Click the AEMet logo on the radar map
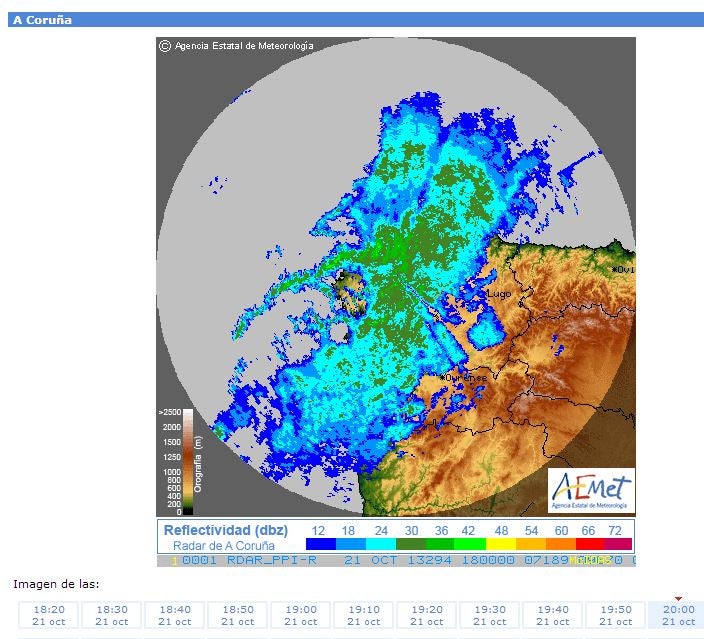This screenshot has height=639, width=704. [x=591, y=489]
